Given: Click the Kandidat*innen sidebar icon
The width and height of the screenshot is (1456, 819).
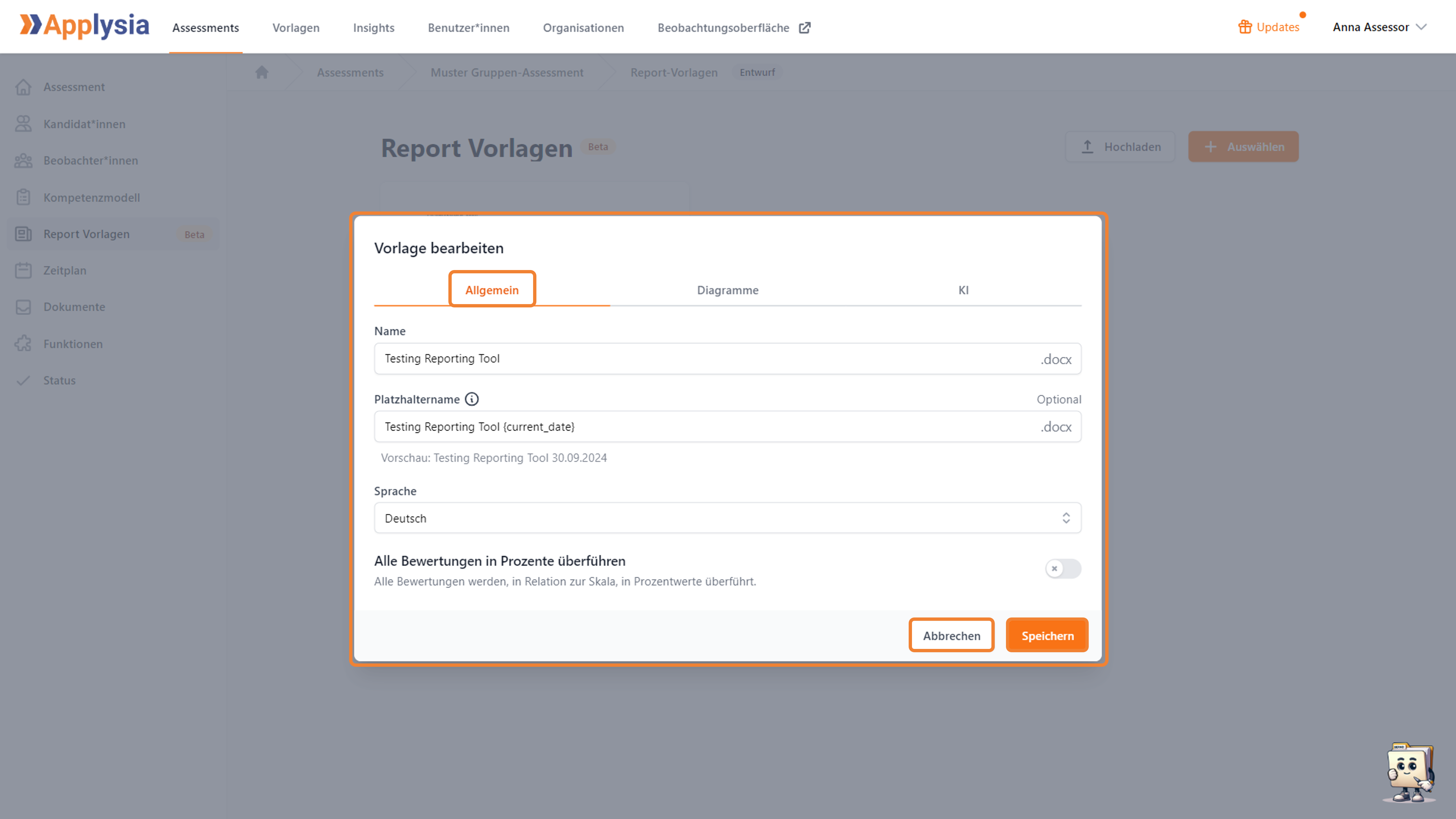Looking at the screenshot, I should tap(23, 124).
